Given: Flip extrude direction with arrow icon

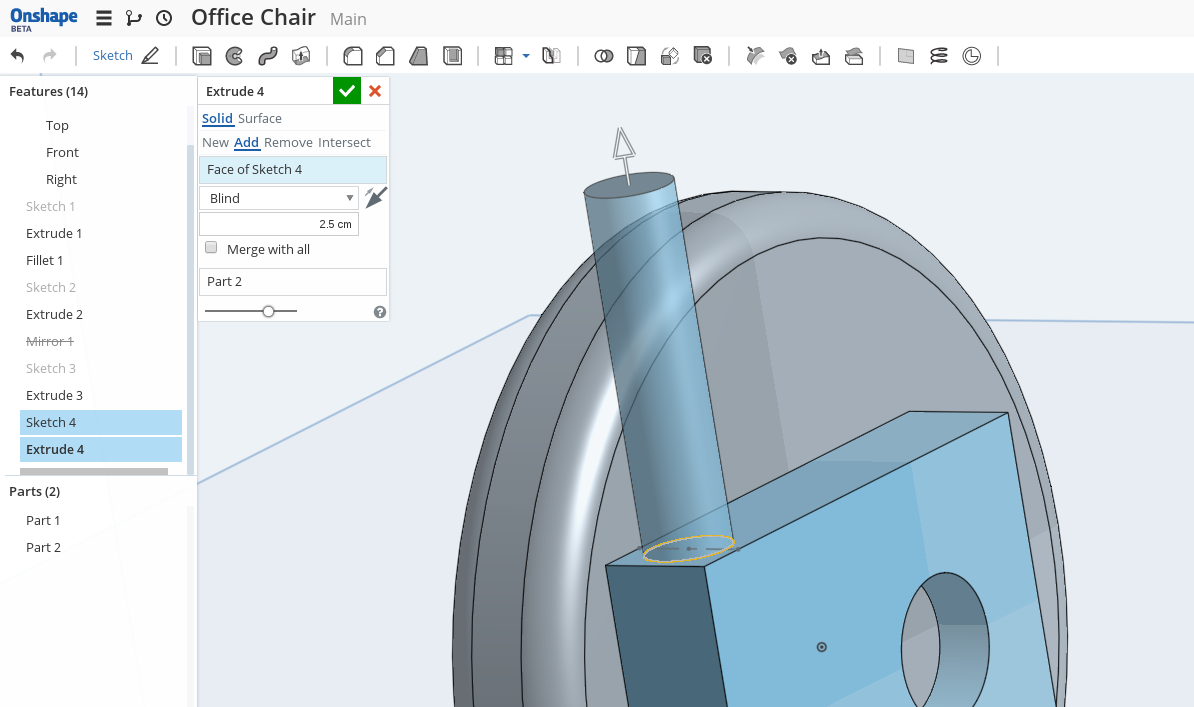Looking at the screenshot, I should pos(375,197).
